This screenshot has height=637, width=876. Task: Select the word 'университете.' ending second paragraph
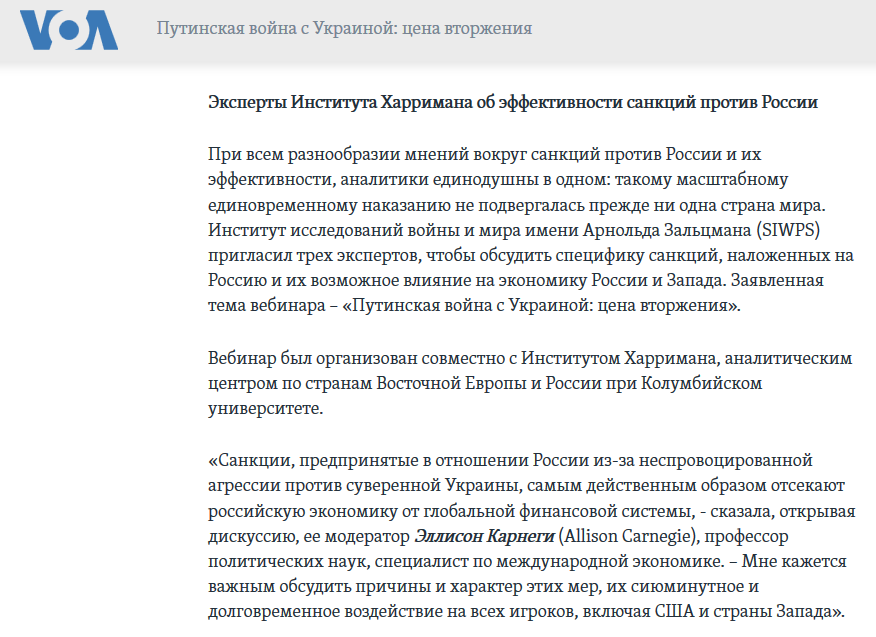pyautogui.click(x=265, y=408)
